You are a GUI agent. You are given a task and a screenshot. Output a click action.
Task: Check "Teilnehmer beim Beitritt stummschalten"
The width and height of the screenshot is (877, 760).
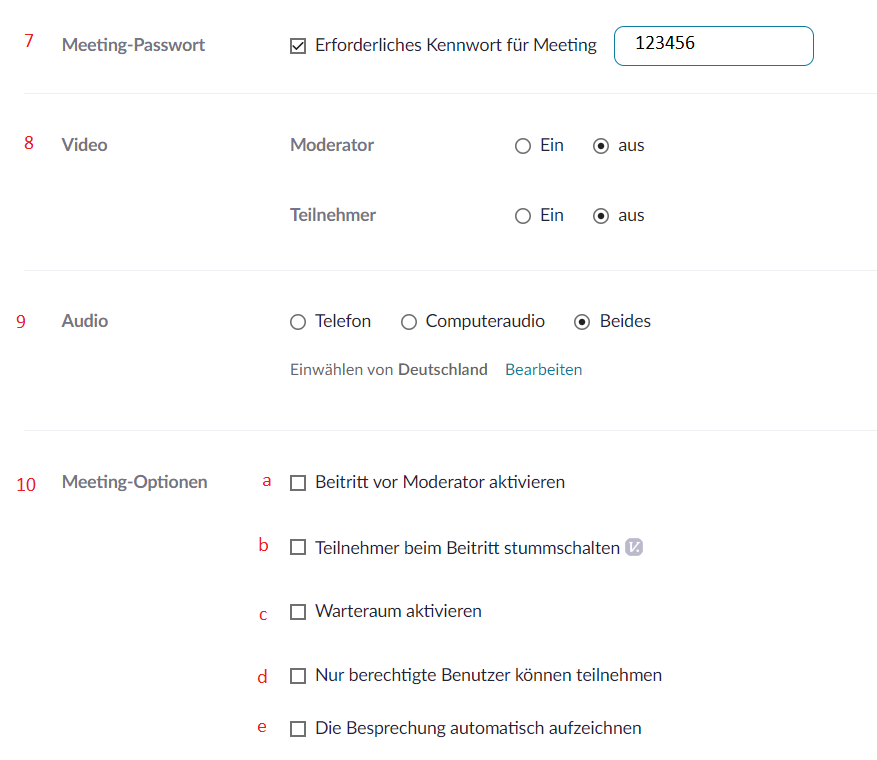(x=298, y=548)
